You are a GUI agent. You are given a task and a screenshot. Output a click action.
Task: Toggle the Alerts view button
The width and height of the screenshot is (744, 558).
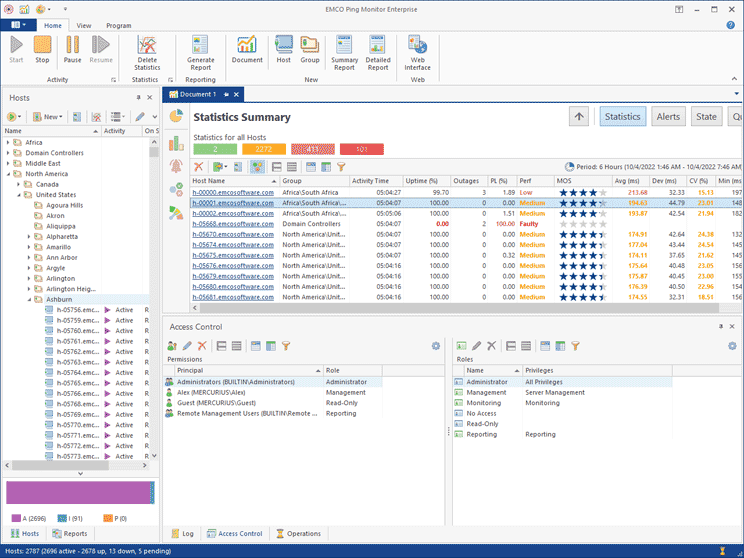(x=668, y=117)
